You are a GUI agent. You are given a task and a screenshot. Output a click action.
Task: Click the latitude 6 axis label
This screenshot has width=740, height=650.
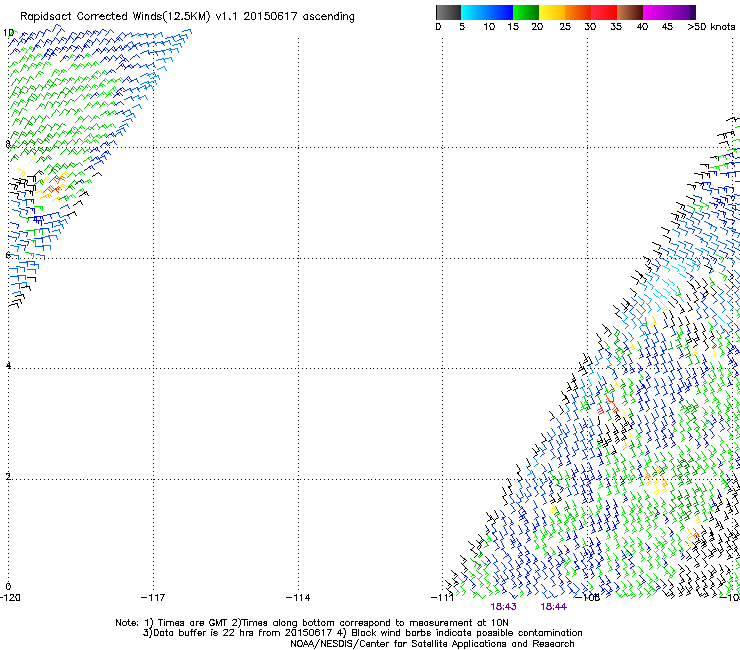pyautogui.click(x=8, y=255)
